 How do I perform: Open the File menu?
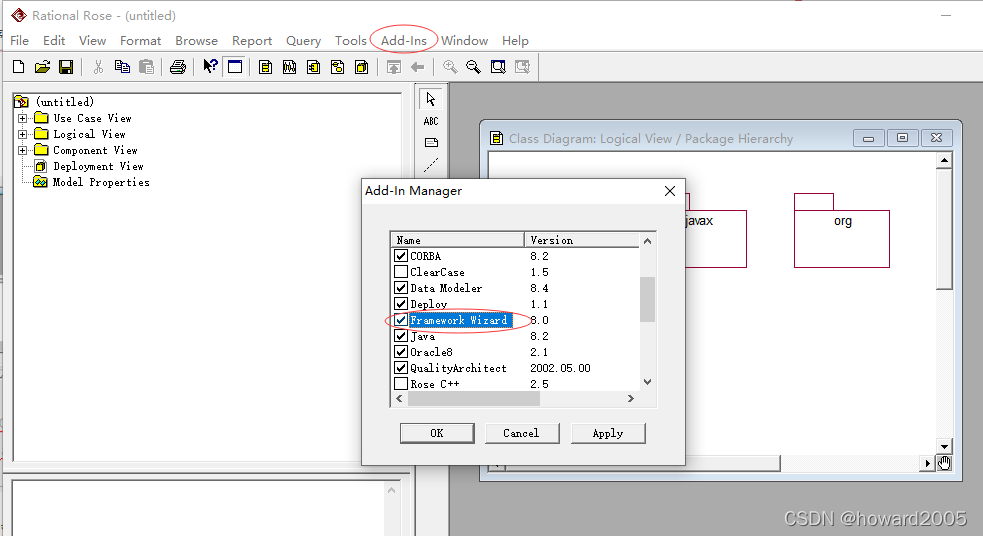tap(19, 41)
